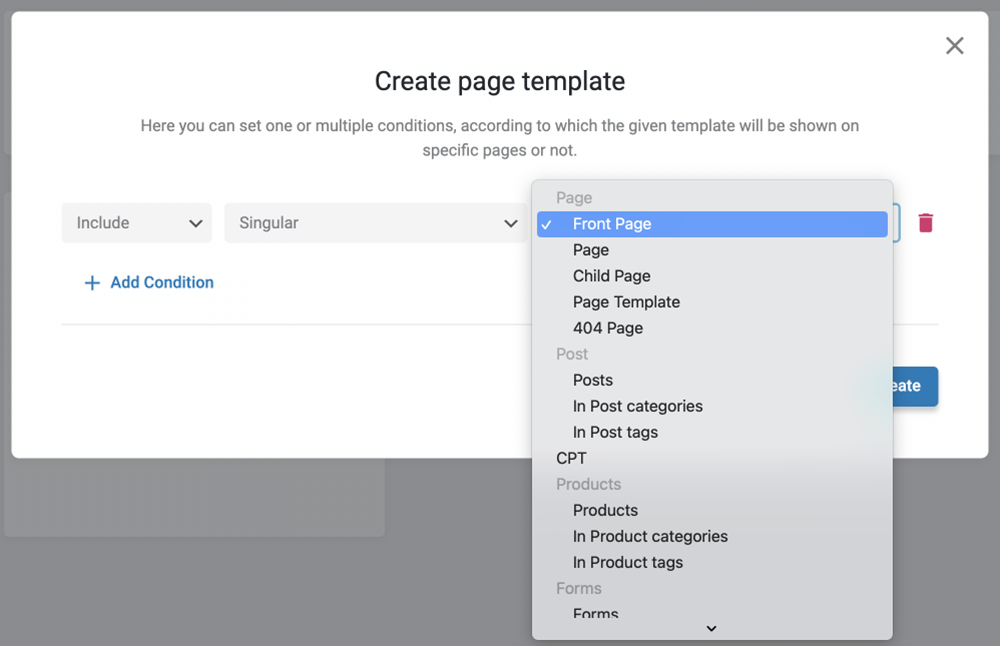Choose 404 Page option
The height and width of the screenshot is (646, 1000).
coord(712,328)
